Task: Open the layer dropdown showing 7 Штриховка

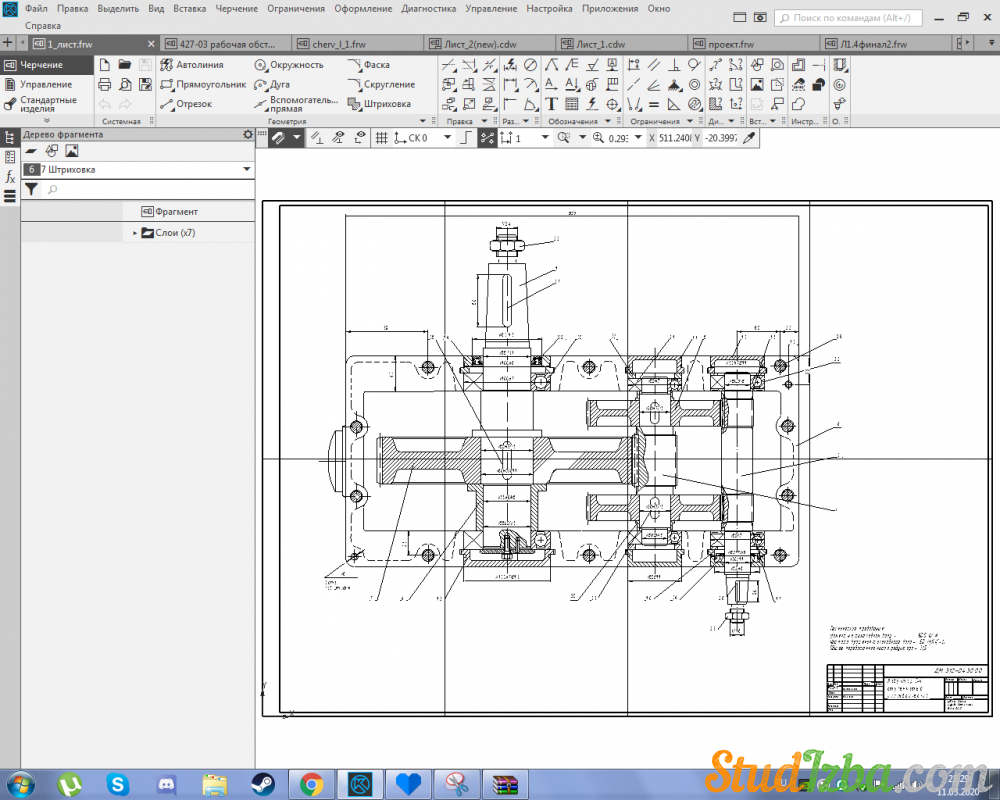Action: tap(246, 170)
